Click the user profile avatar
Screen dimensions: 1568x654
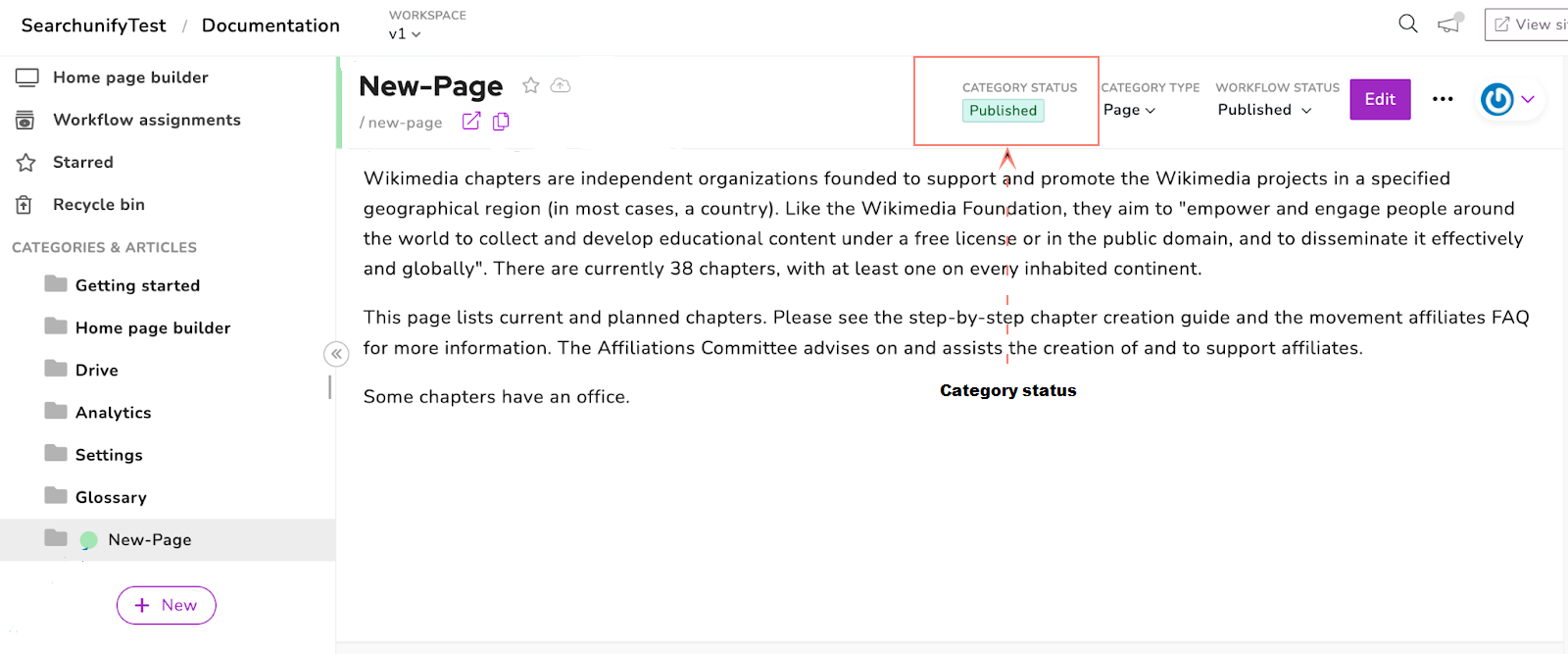click(x=1497, y=99)
